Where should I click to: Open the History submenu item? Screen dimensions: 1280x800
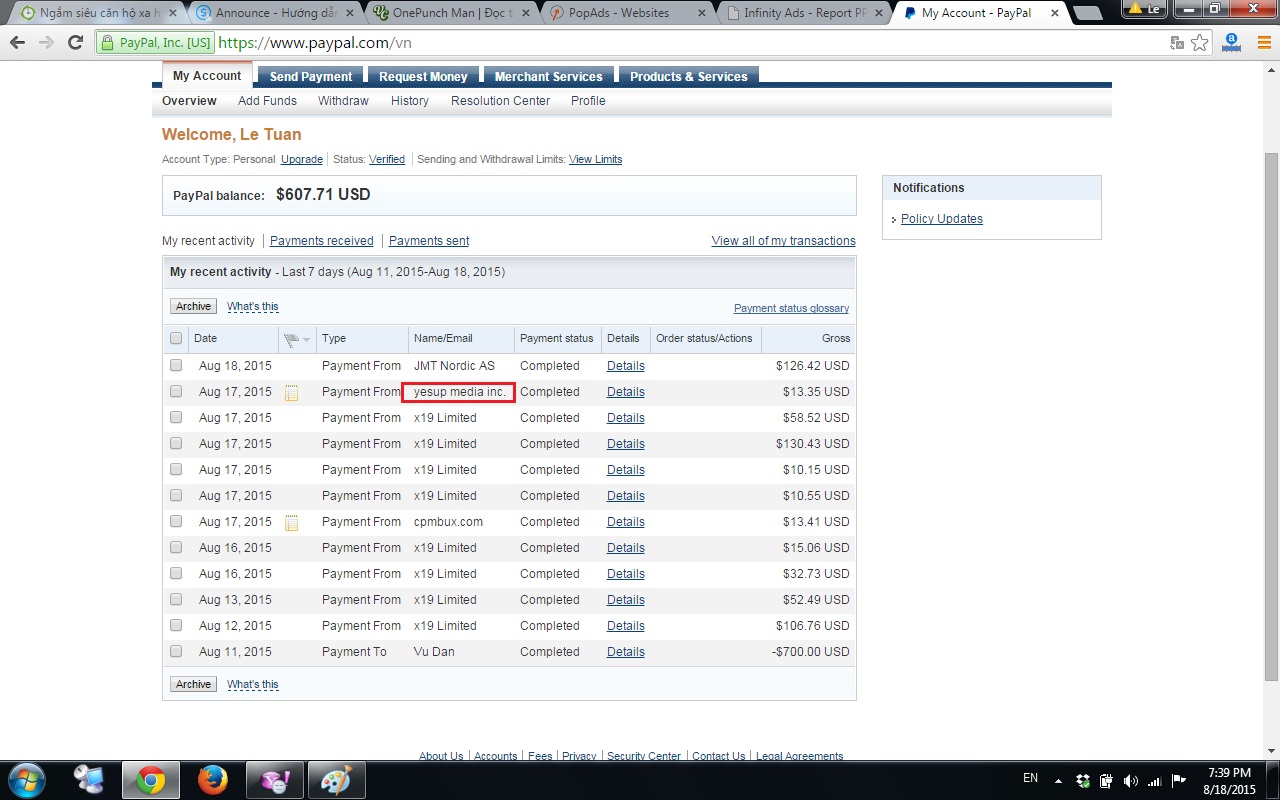pos(410,101)
